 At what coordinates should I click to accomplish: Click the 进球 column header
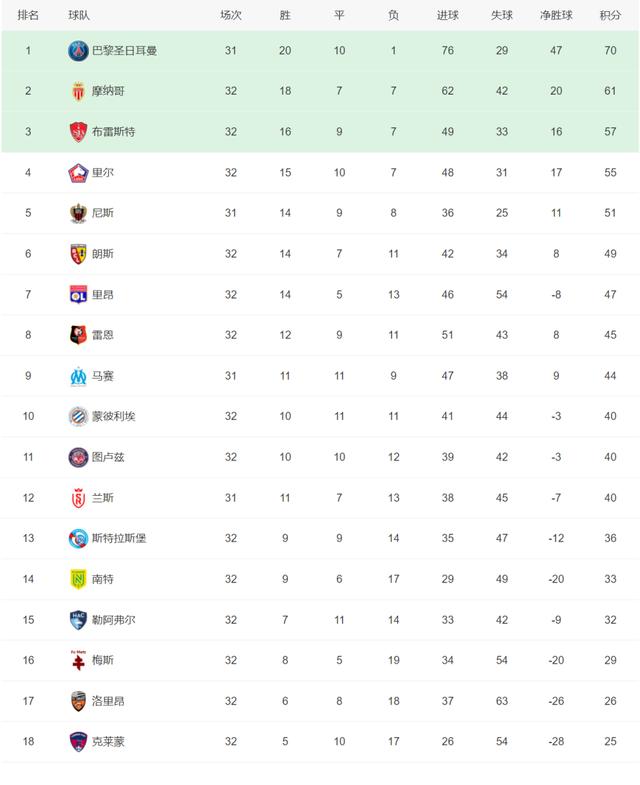[x=447, y=15]
